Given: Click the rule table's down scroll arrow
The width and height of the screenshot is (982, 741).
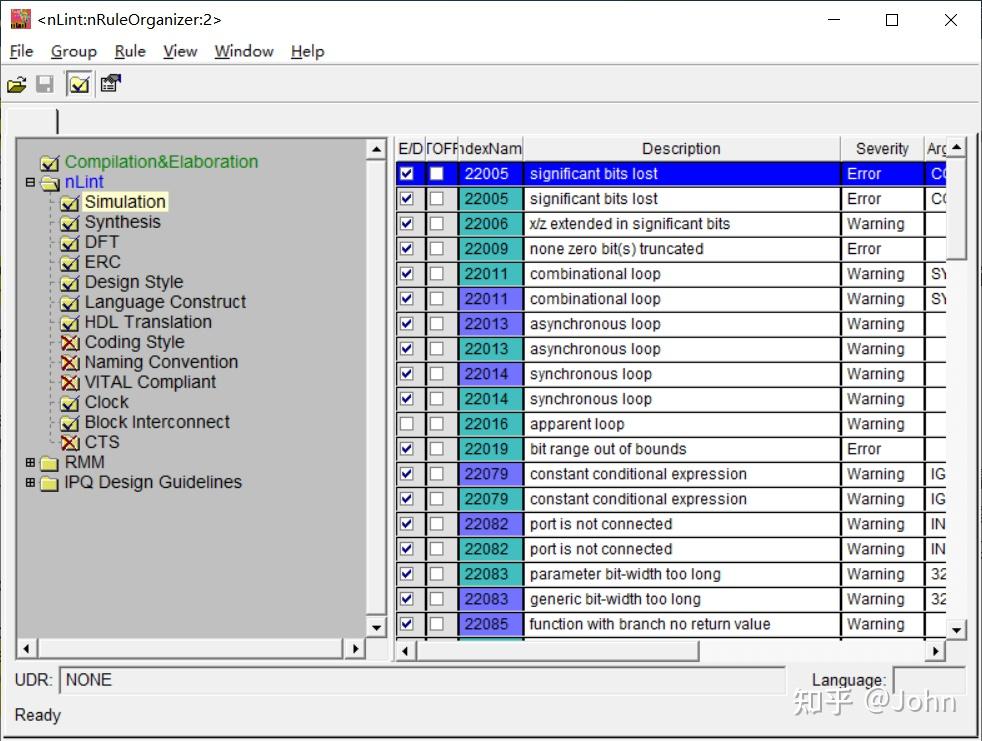Looking at the screenshot, I should (956, 629).
